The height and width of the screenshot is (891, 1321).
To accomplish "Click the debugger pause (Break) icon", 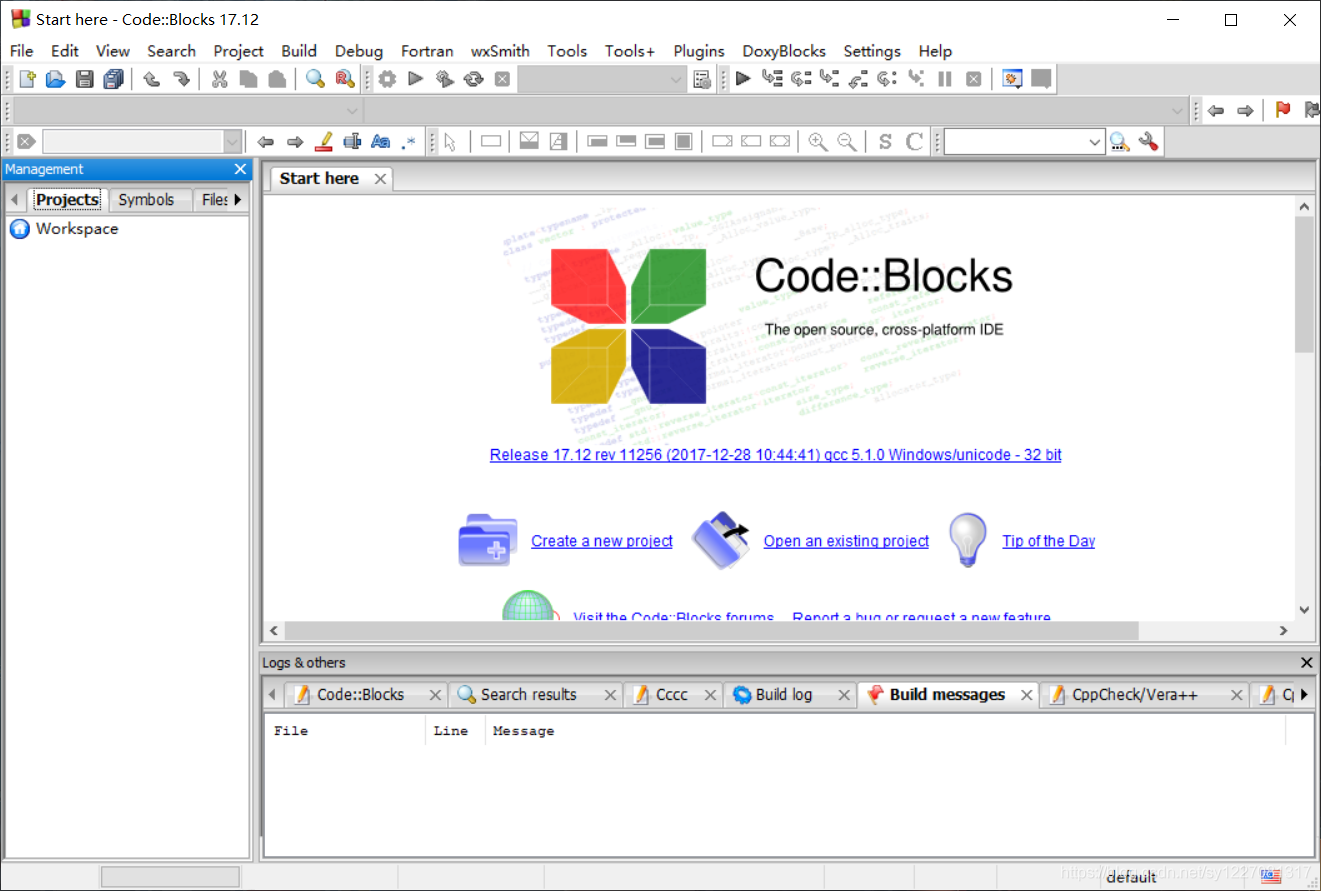I will [945, 79].
